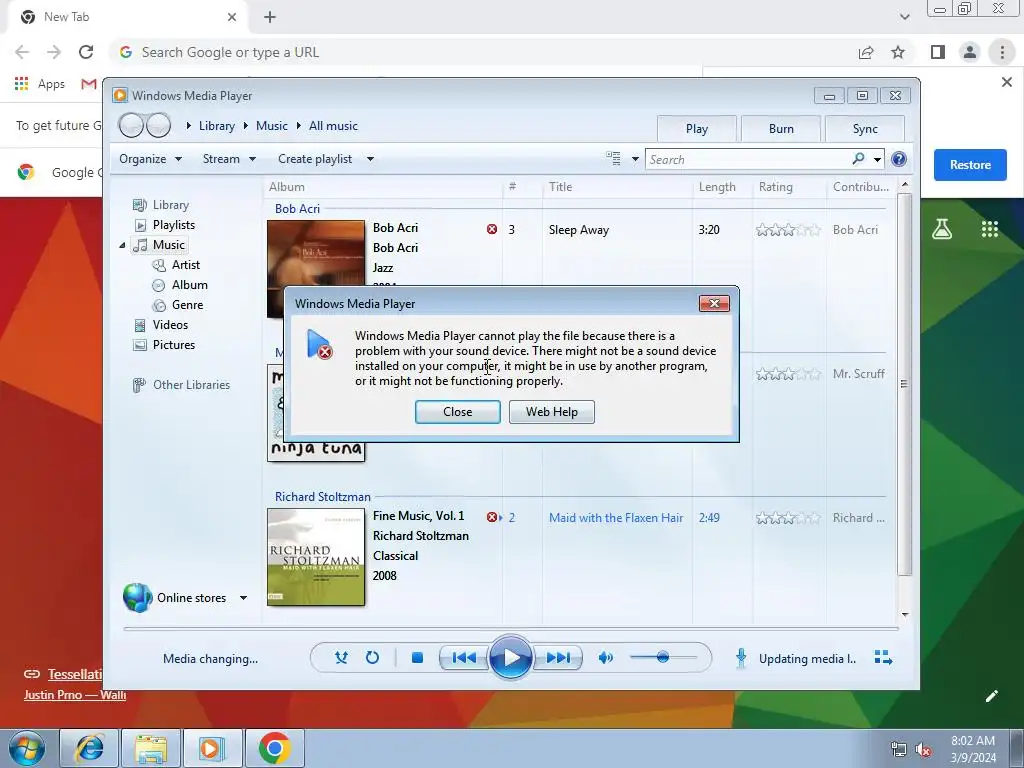Open Web Help for the error
This screenshot has width=1024, height=768.
click(x=551, y=412)
